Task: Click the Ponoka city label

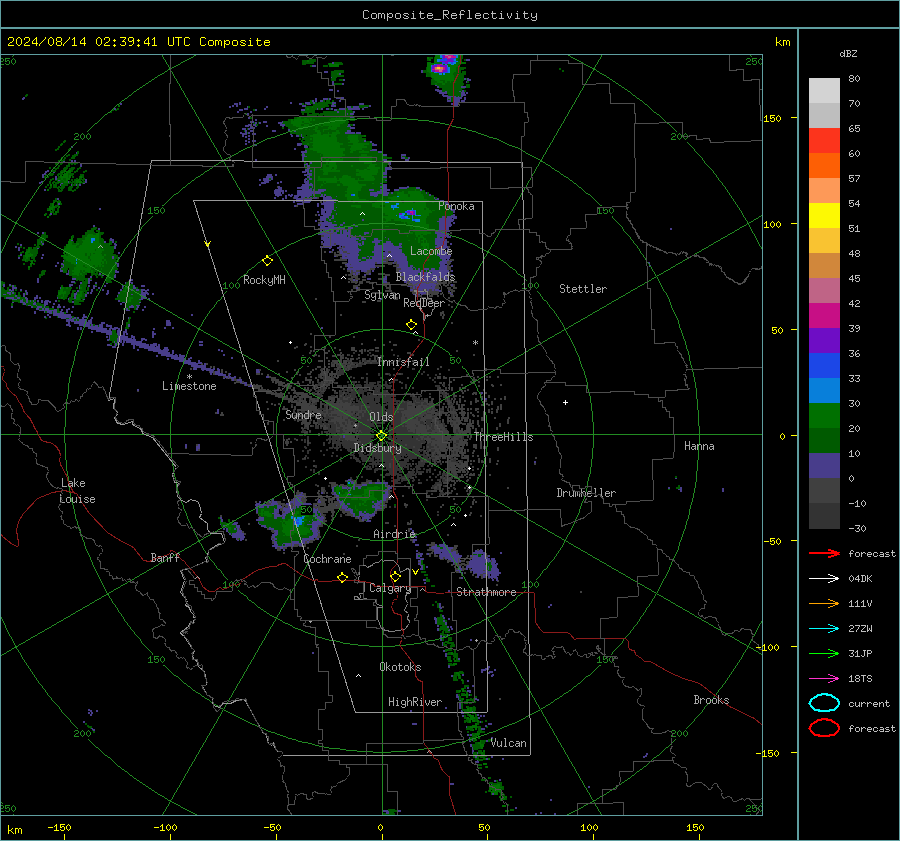Action: click(456, 206)
